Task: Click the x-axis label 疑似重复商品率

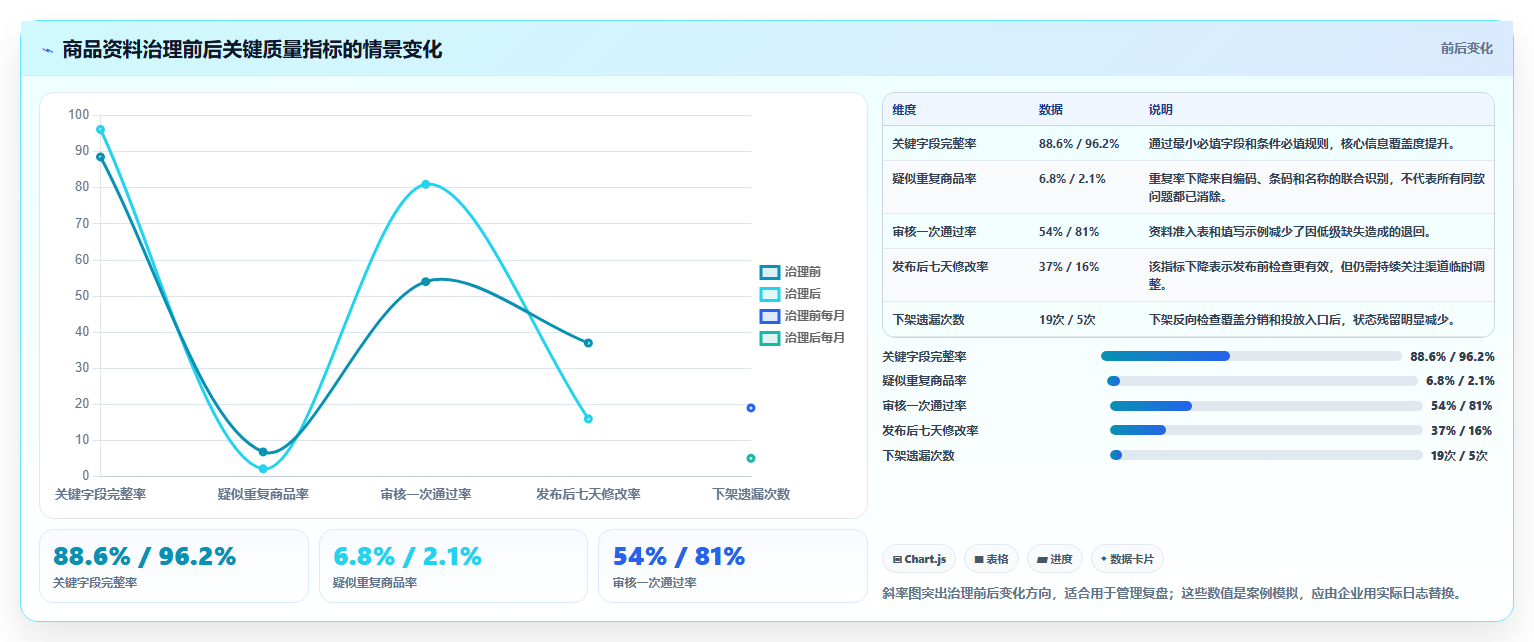Action: click(263, 494)
